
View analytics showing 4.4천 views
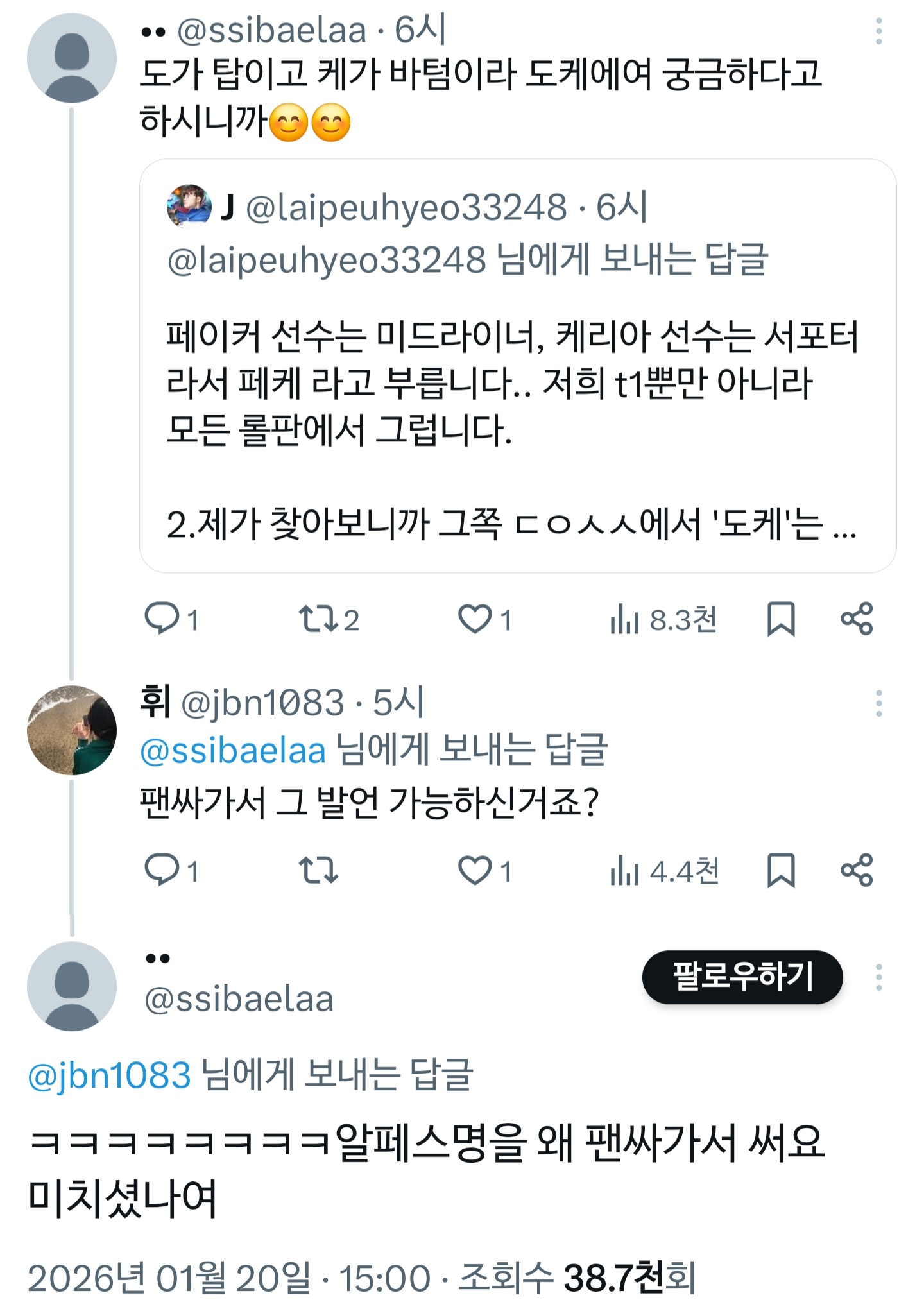point(663,871)
